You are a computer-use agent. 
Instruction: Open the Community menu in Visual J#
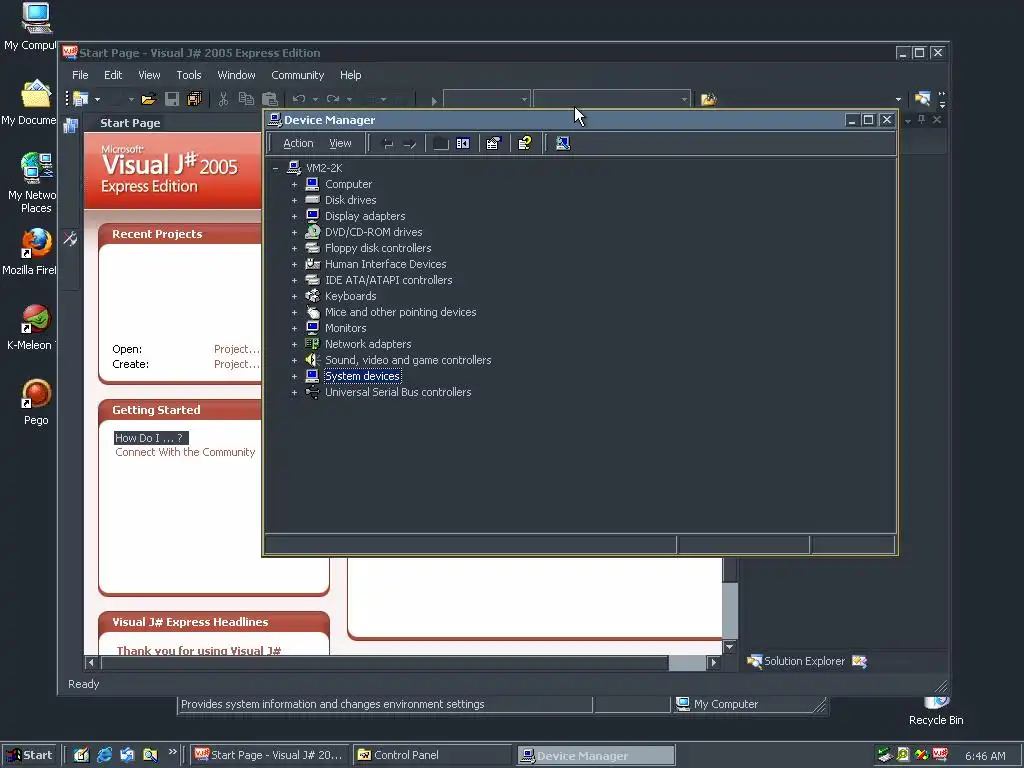click(298, 75)
